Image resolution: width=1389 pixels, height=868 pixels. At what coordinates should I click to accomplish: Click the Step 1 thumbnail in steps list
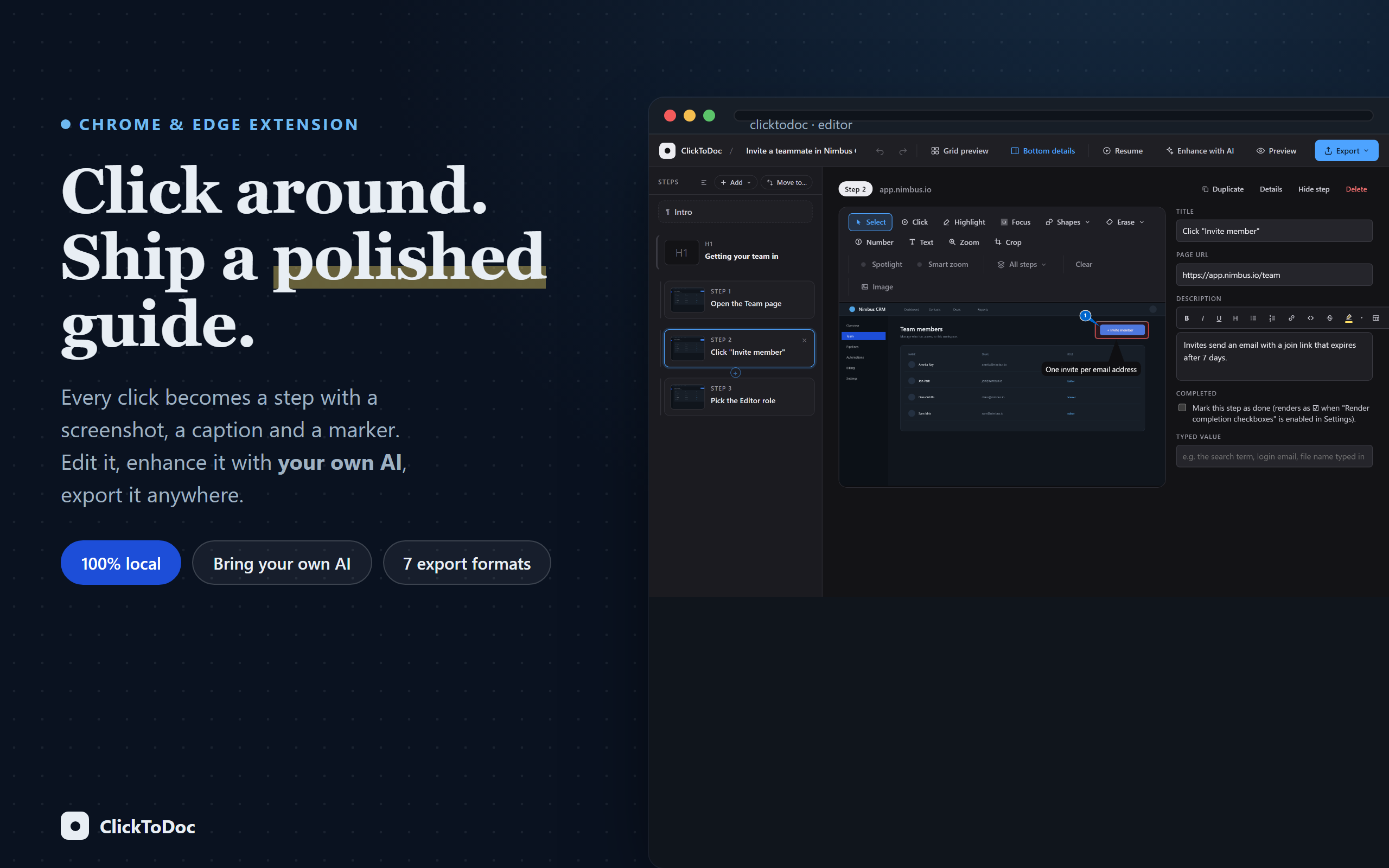point(687,299)
